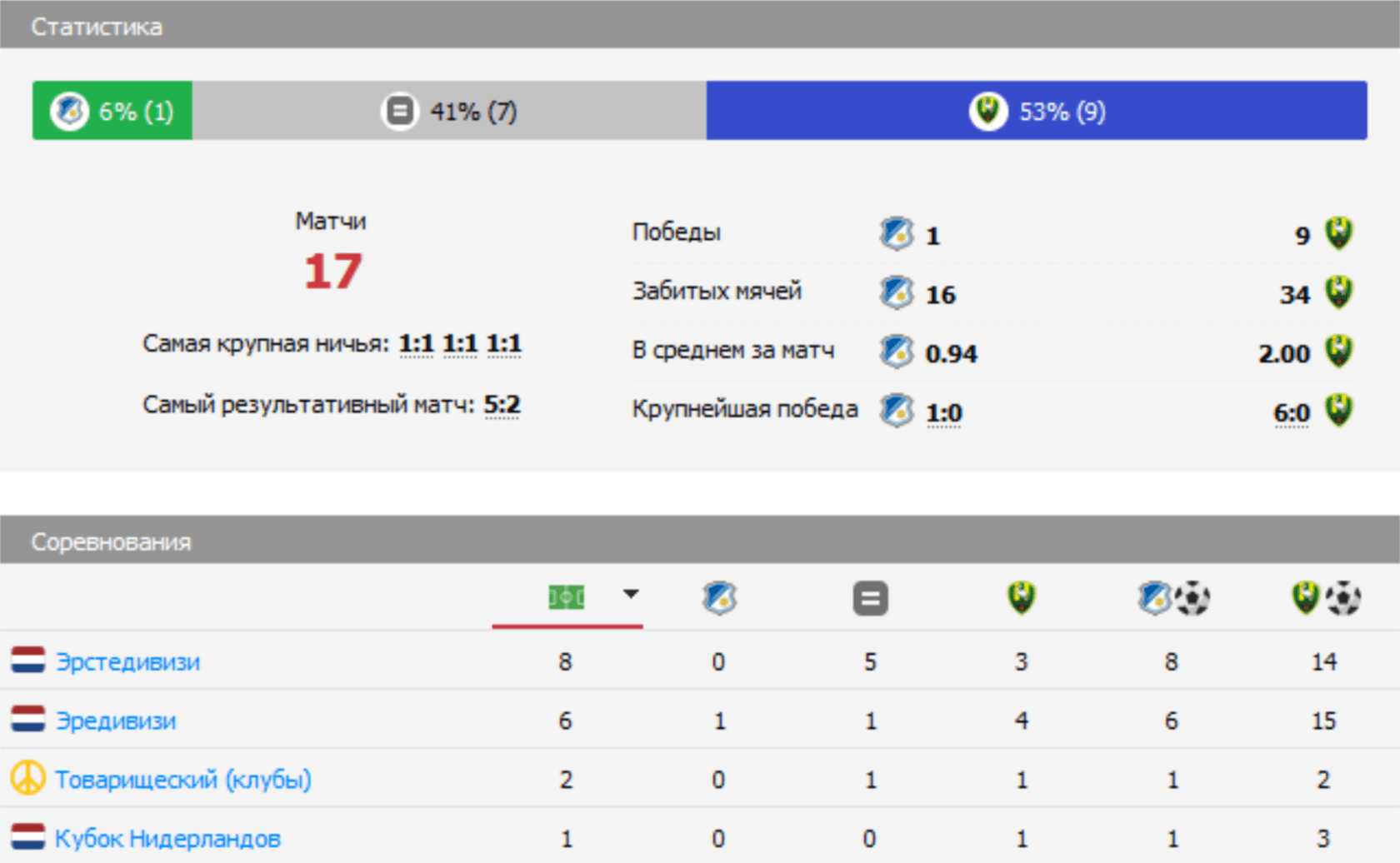Click yellow-green crest in blue bar
The image size is (1400, 863).
(x=988, y=110)
